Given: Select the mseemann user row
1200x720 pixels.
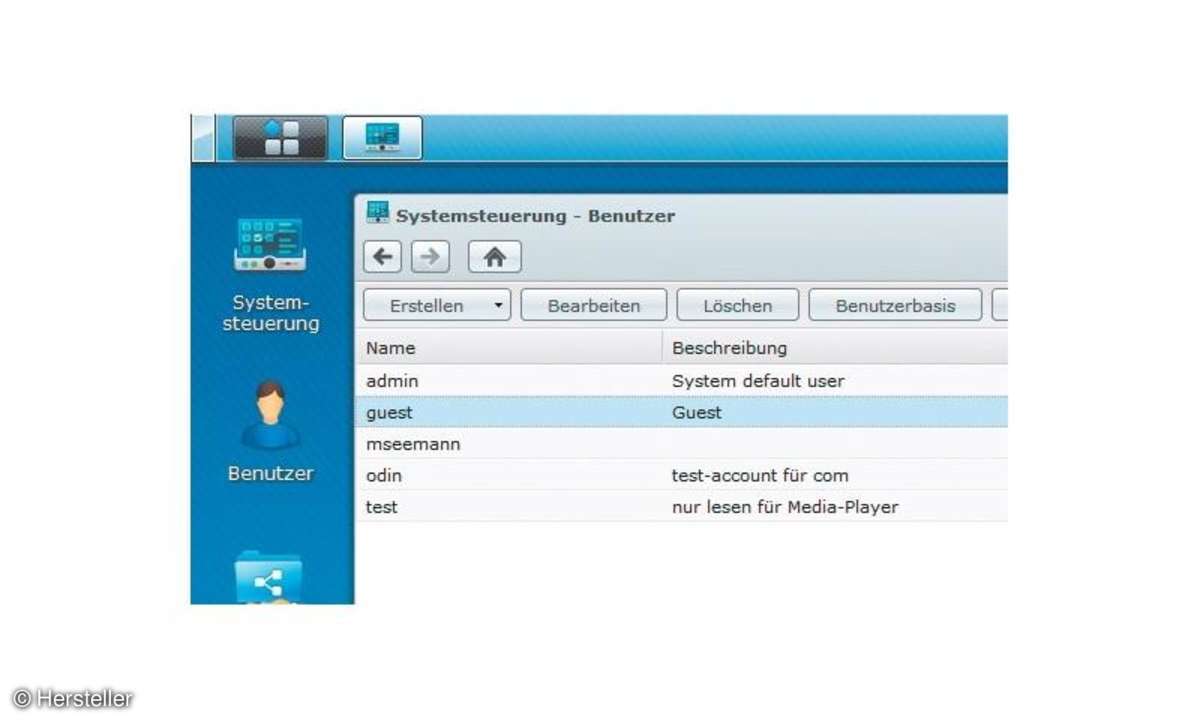Looking at the screenshot, I should [x=681, y=443].
